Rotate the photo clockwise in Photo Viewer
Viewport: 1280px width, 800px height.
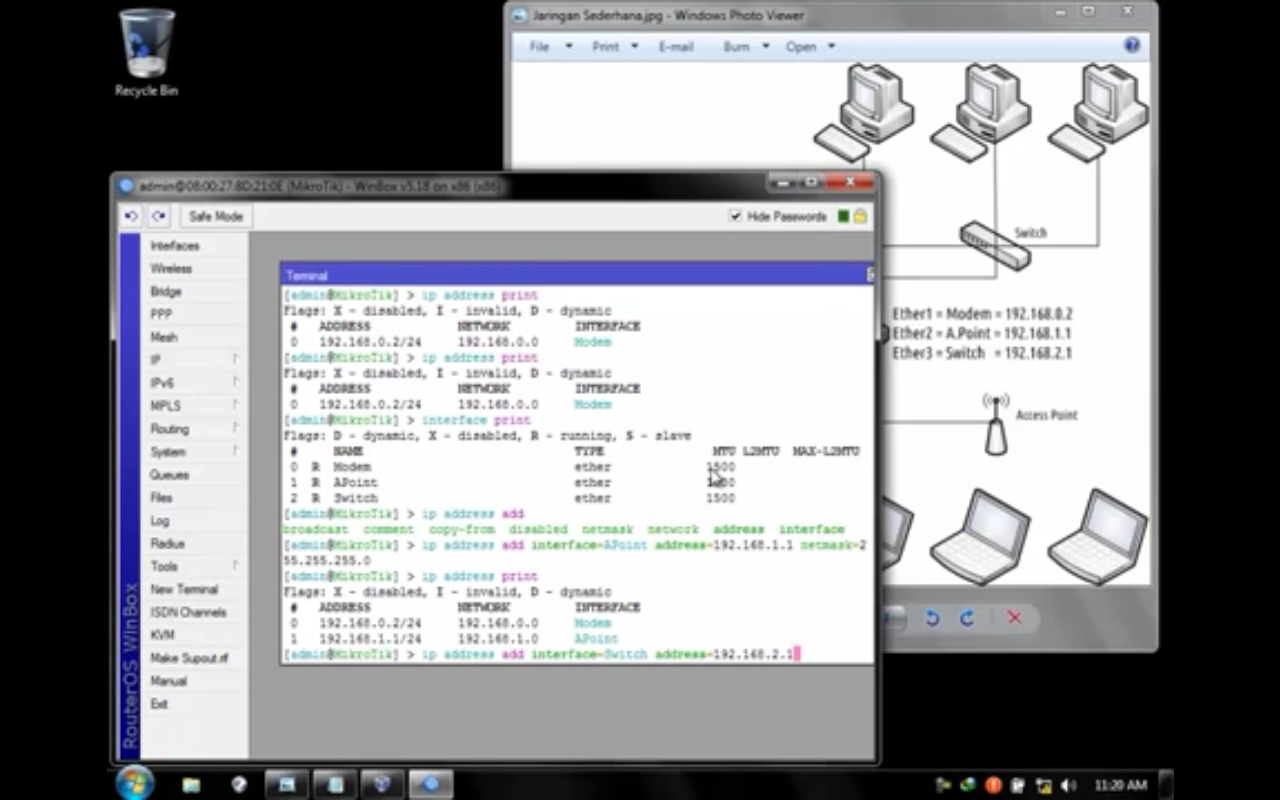(967, 618)
